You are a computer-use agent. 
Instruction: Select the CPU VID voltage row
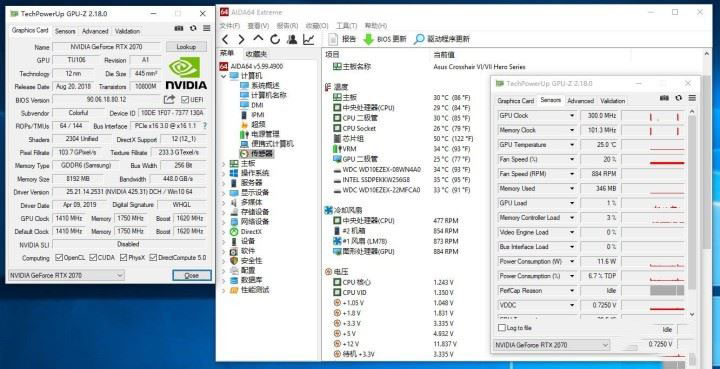point(393,292)
